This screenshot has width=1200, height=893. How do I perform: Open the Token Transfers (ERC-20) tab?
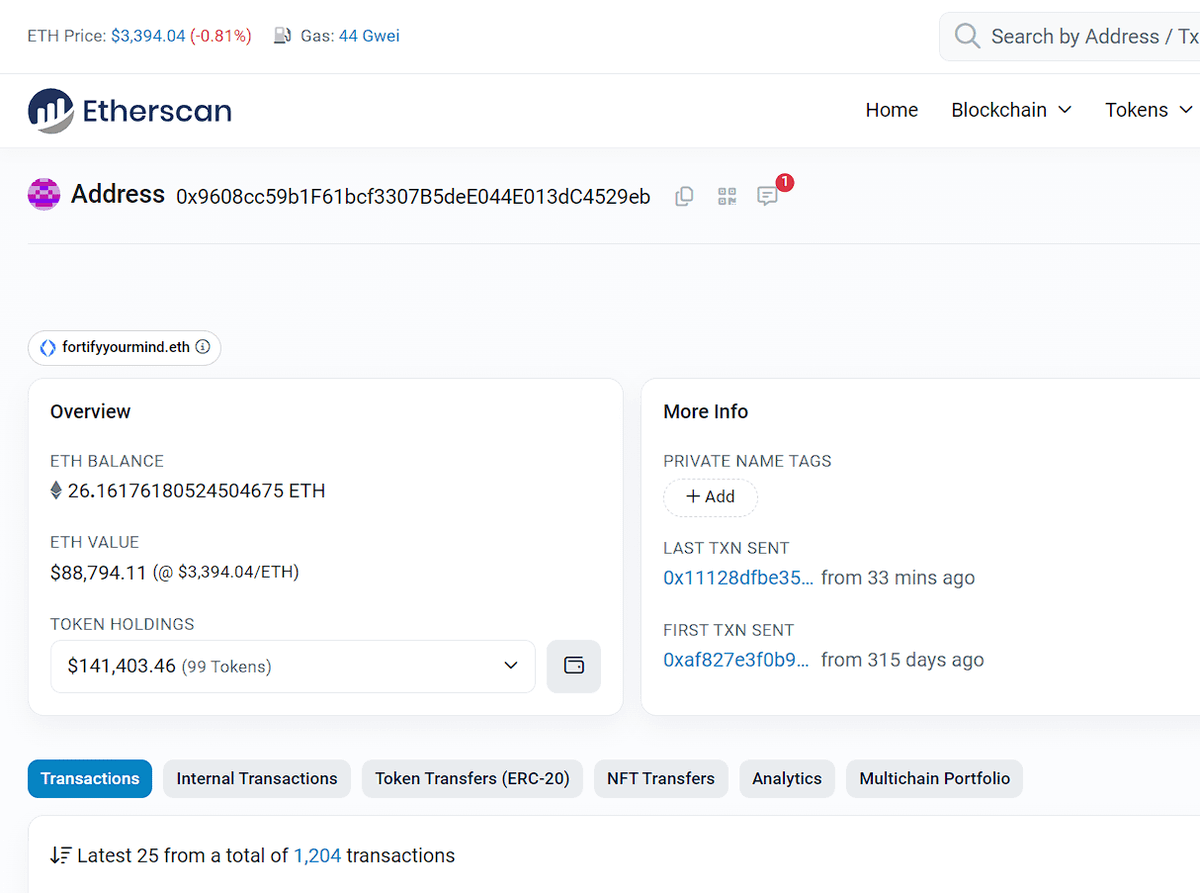472,778
